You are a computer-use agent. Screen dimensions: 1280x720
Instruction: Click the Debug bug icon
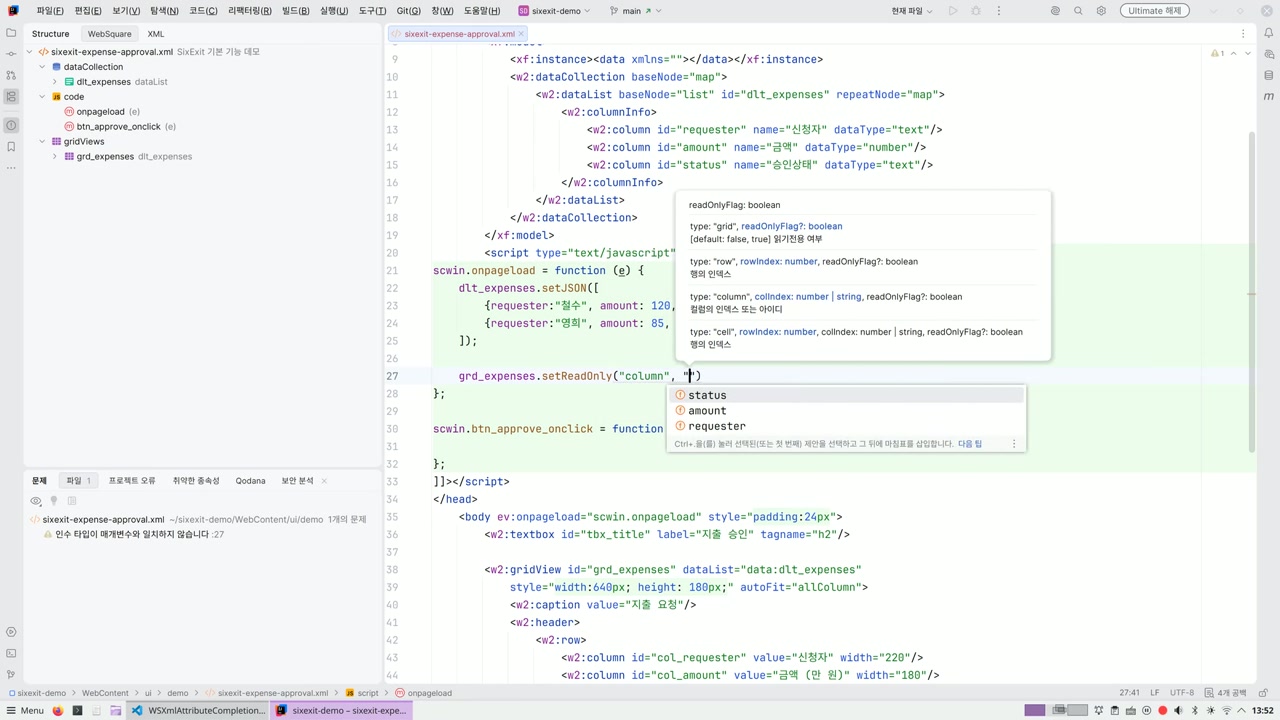(x=975, y=11)
